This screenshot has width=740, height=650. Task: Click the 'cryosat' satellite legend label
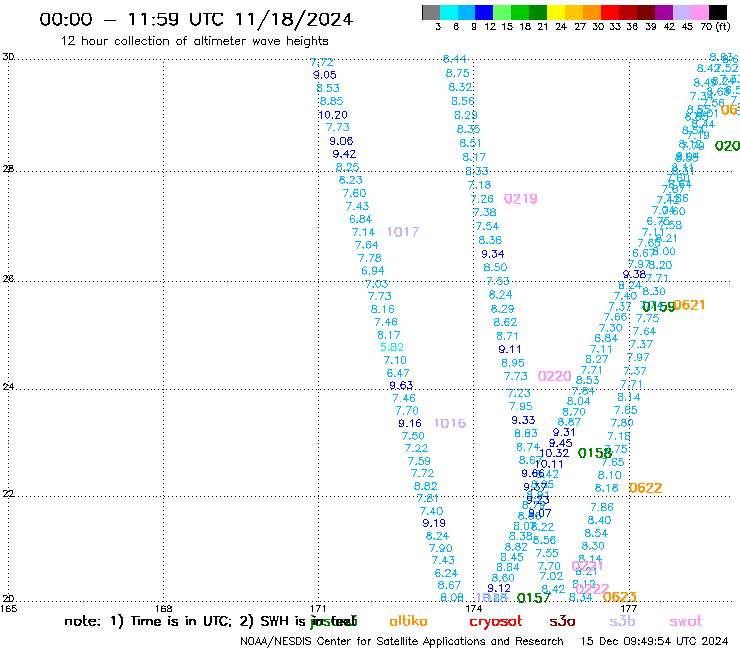[496, 622]
